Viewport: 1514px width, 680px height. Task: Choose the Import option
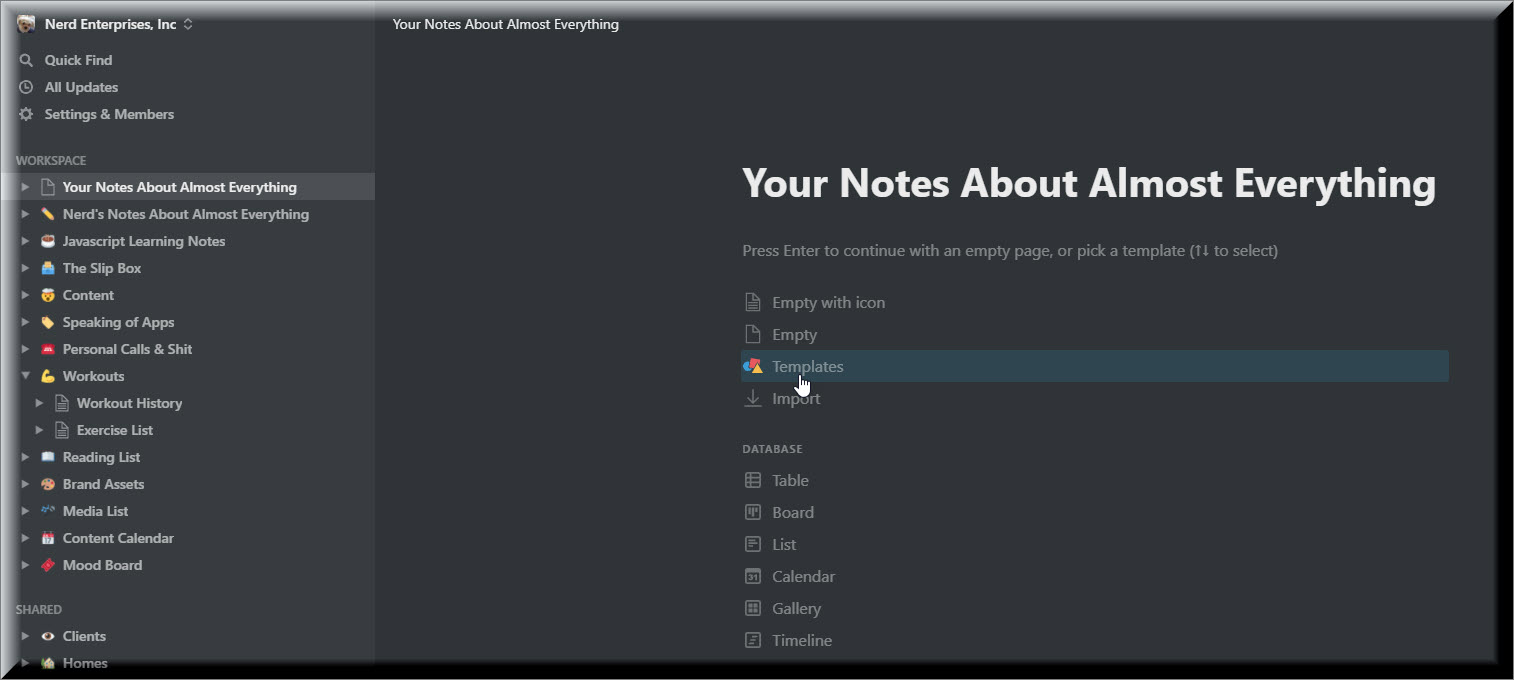pos(796,398)
